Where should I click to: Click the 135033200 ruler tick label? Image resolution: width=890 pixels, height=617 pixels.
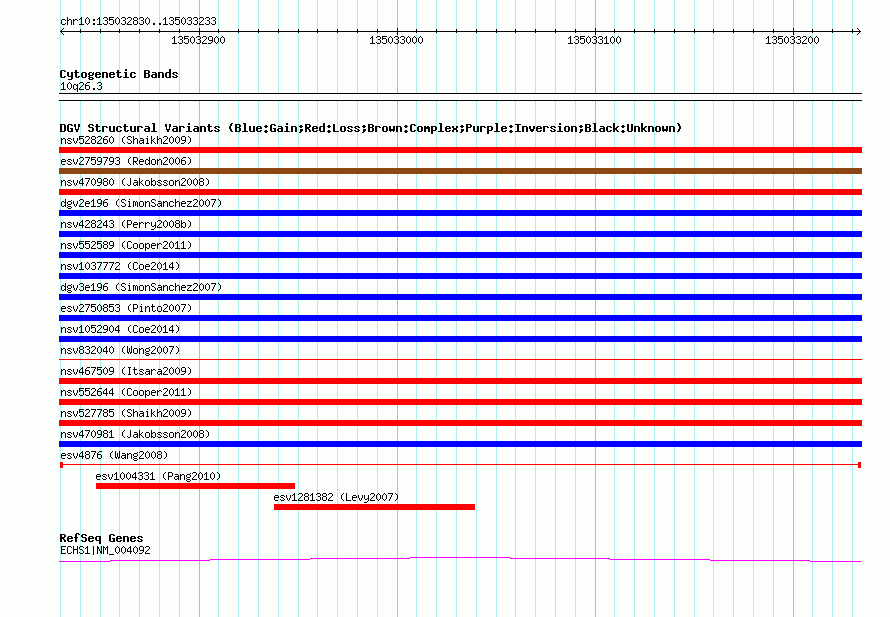(x=792, y=40)
